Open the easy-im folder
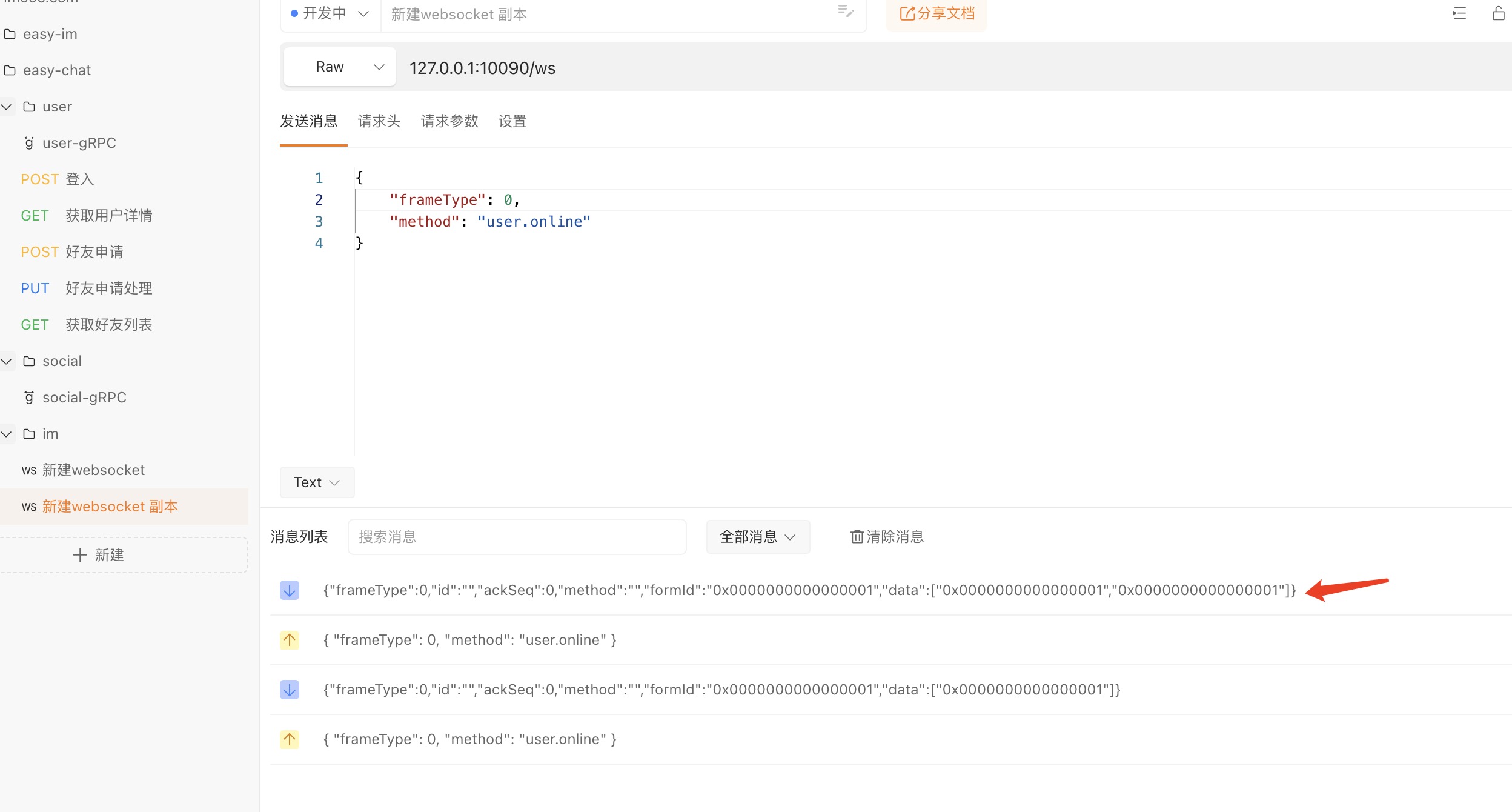The image size is (1512, 812). [50, 34]
